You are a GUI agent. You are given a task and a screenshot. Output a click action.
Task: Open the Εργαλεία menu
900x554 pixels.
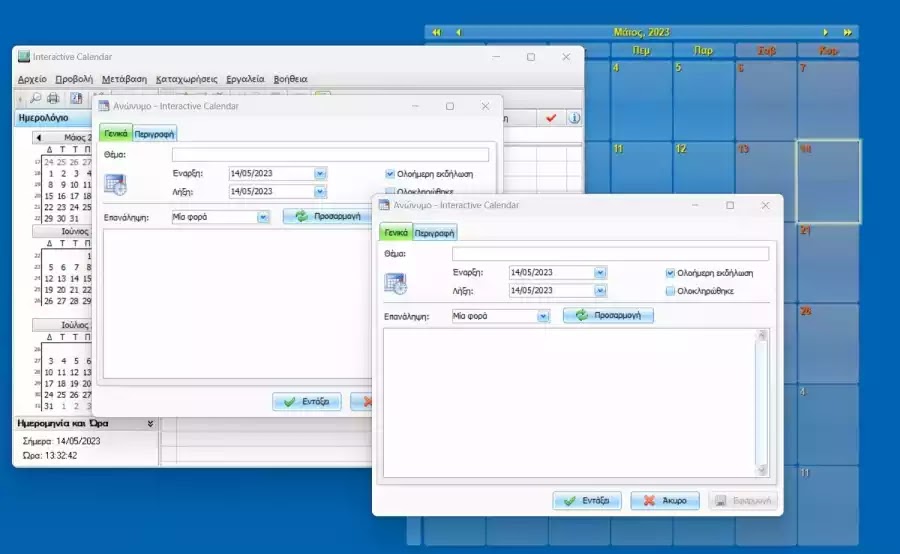(245, 79)
